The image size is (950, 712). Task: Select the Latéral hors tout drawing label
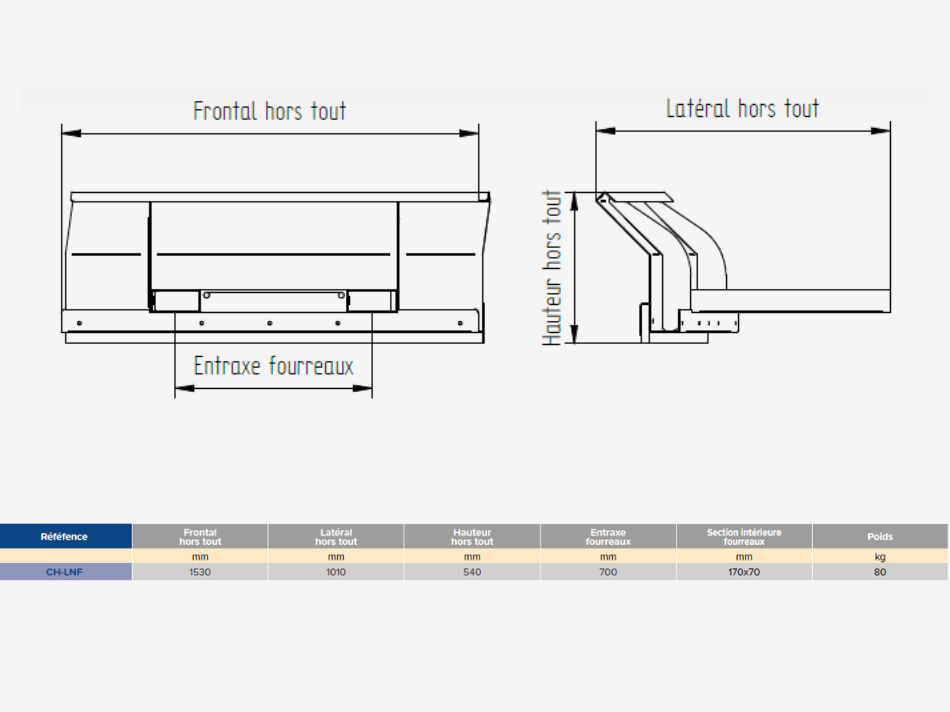point(742,108)
